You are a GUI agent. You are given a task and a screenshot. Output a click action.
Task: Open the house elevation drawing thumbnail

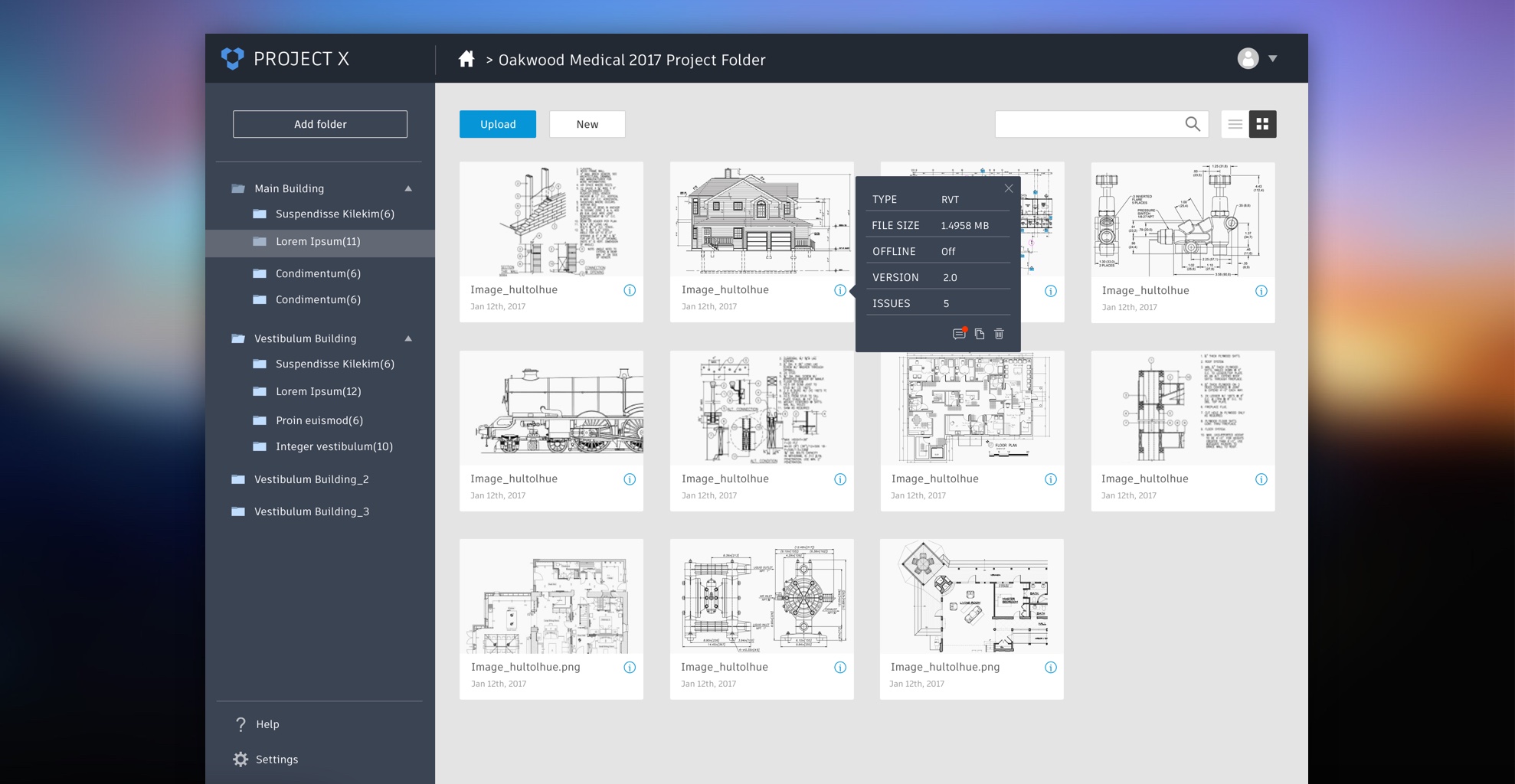tap(761, 220)
